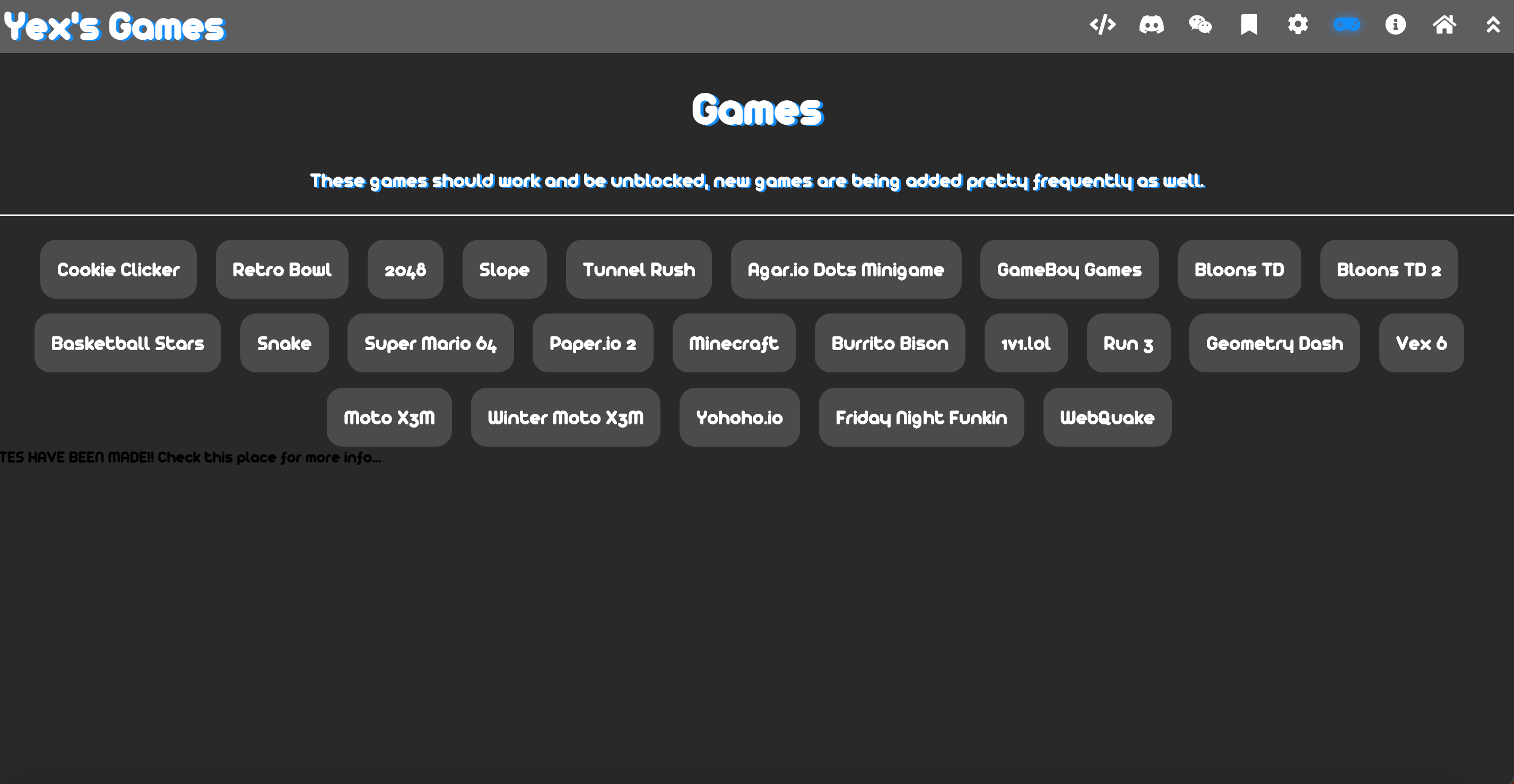This screenshot has height=784, width=1514.
Task: Click the Yex's Games site title
Action: click(x=115, y=27)
